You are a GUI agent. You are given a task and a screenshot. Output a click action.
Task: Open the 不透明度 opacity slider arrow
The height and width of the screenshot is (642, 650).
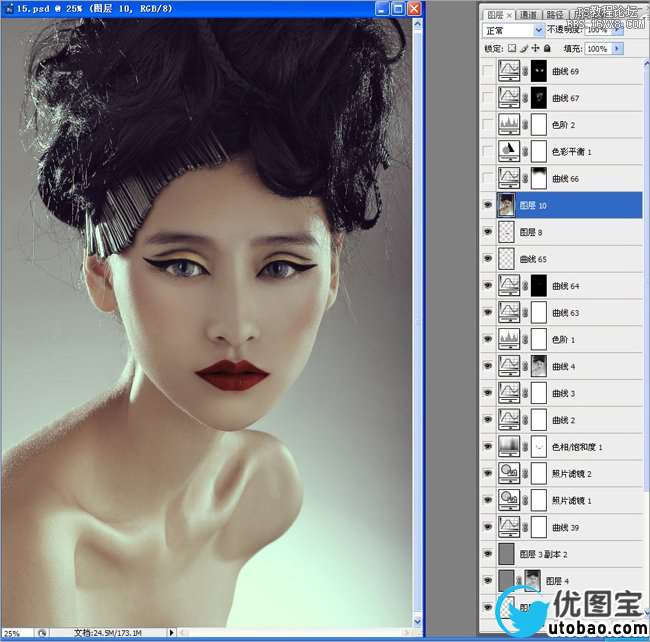coord(618,30)
